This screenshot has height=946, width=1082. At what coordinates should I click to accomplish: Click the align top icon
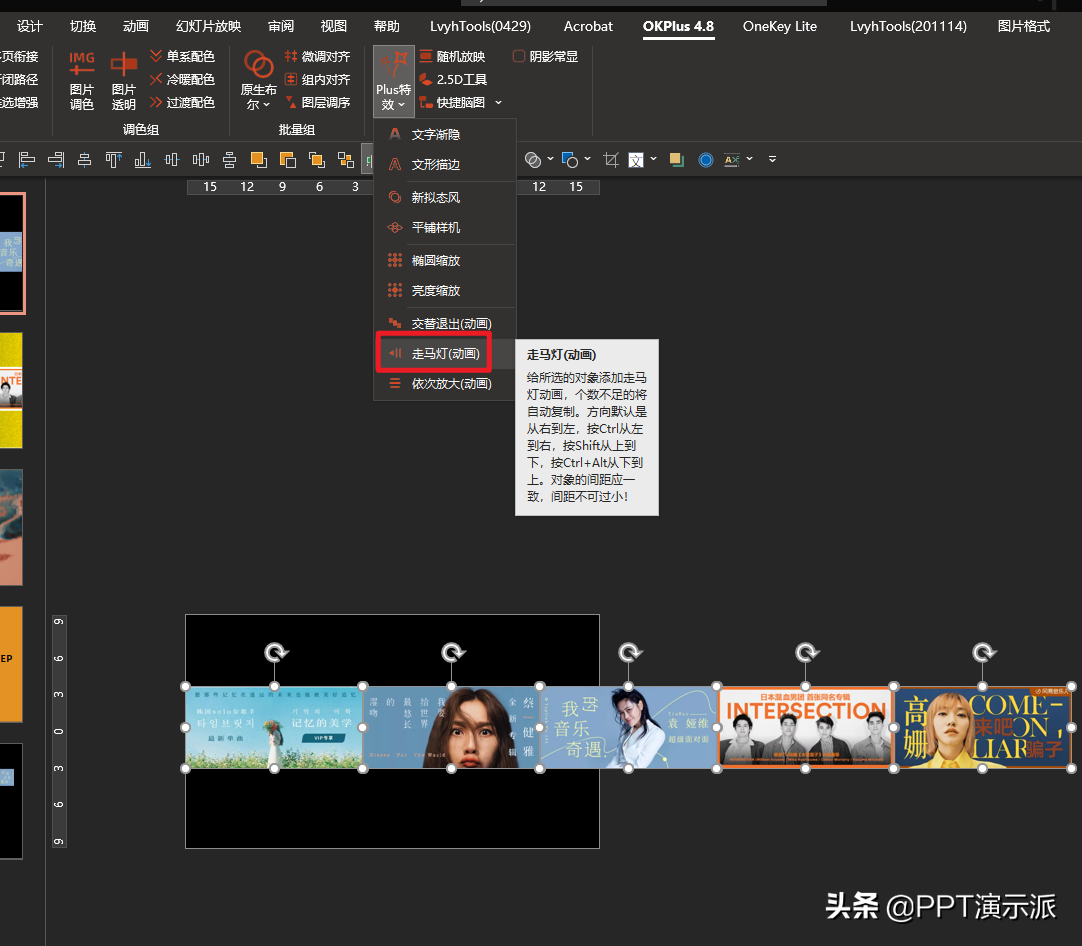tap(113, 160)
